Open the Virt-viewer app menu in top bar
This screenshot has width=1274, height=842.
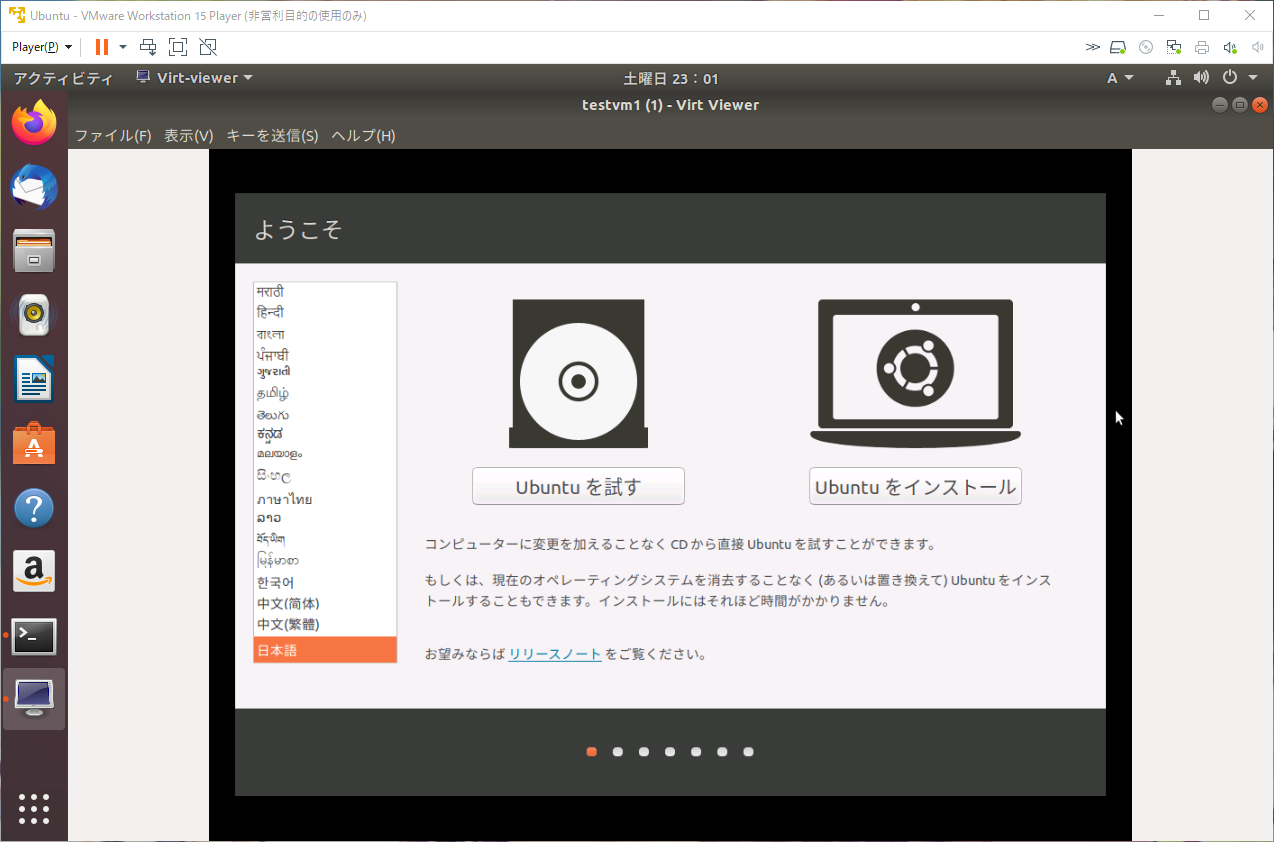[x=194, y=78]
